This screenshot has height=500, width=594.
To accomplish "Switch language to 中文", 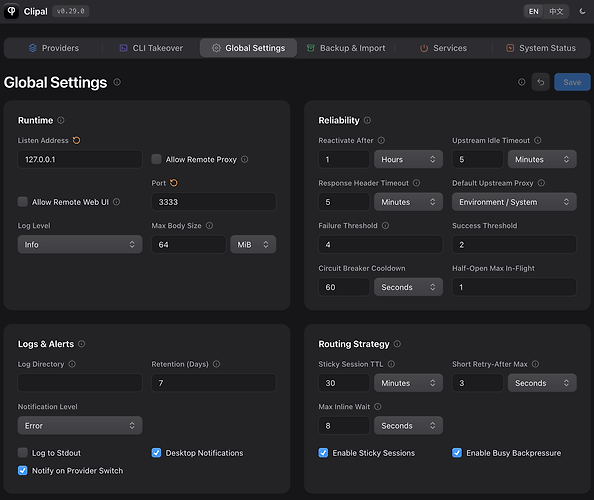I will (556, 11).
